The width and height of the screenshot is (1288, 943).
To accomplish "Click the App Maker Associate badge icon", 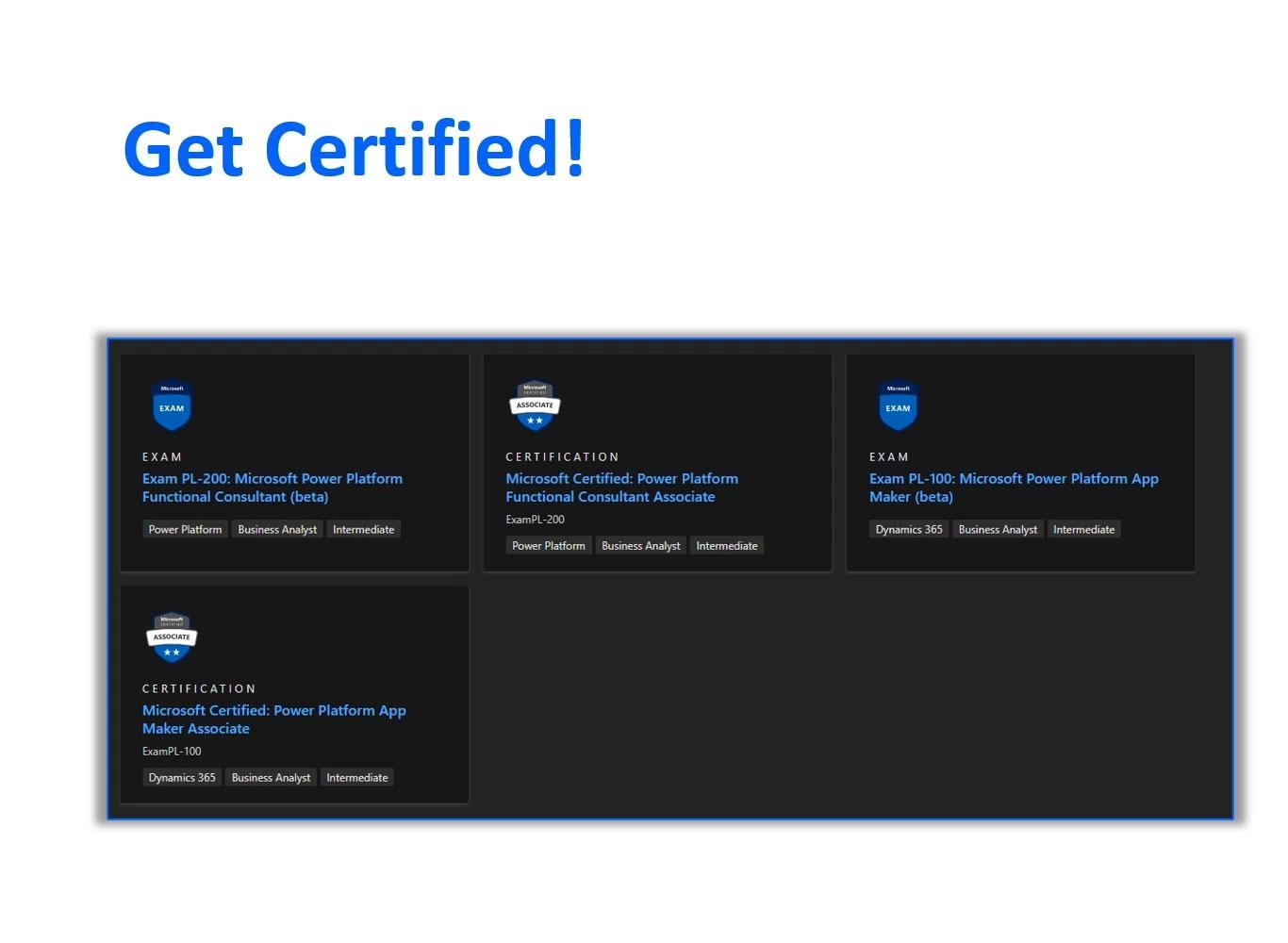I will [x=172, y=637].
